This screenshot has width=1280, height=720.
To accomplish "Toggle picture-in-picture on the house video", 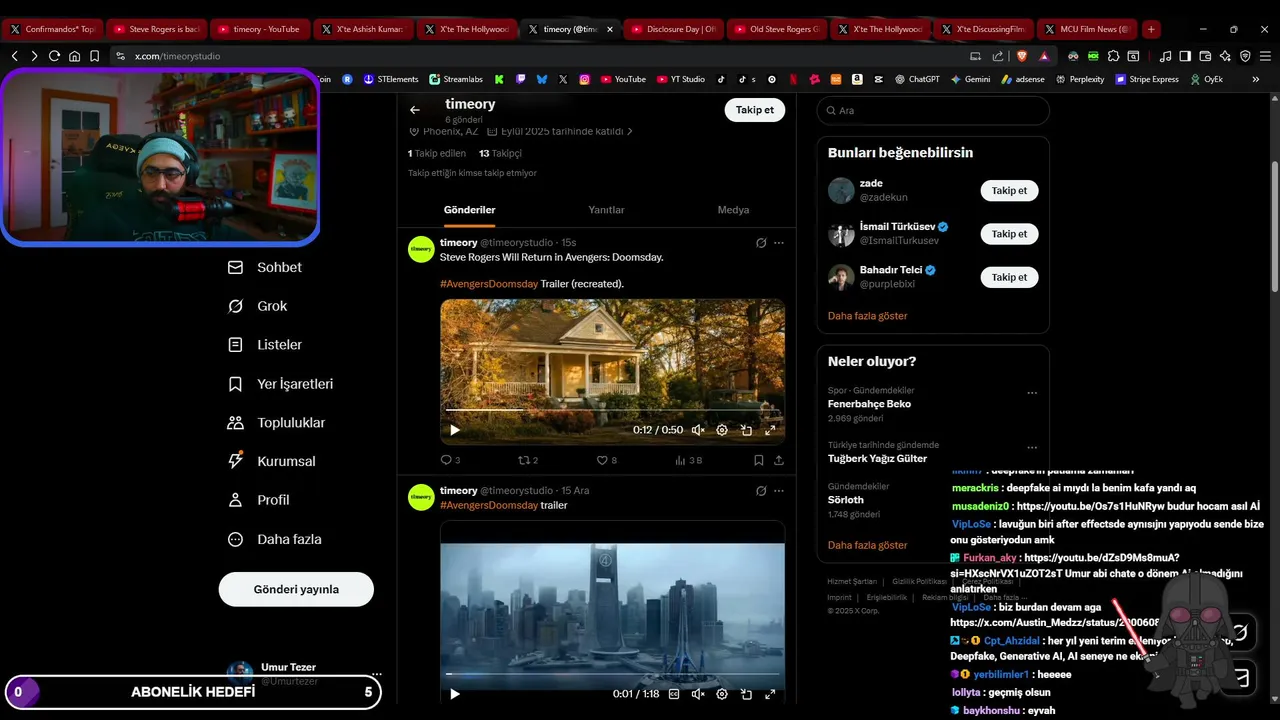I will [x=746, y=430].
